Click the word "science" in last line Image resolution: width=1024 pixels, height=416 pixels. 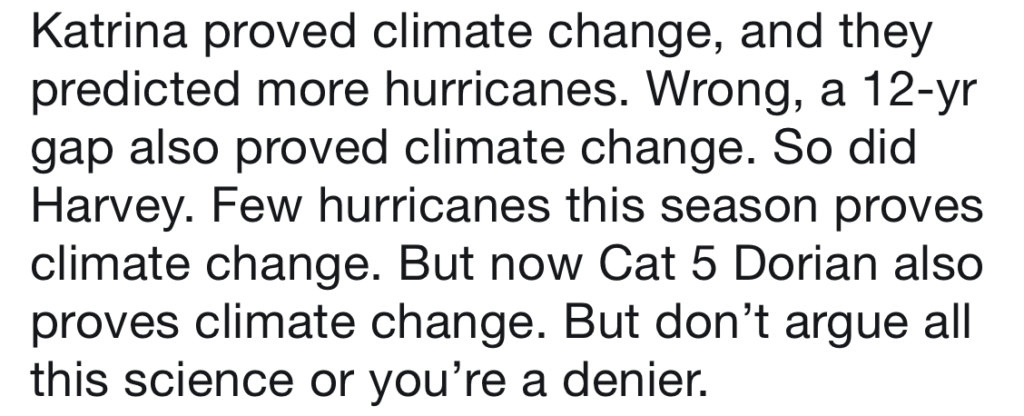[x=209, y=381]
